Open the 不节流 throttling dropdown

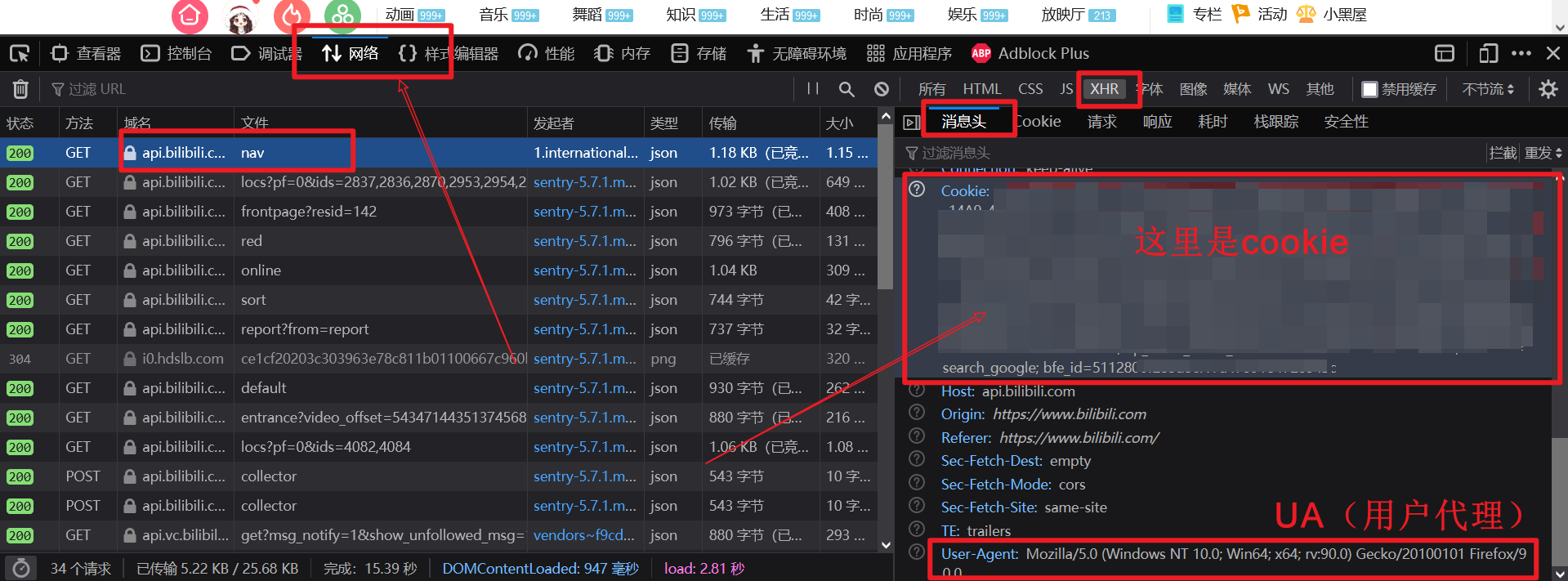click(1487, 89)
